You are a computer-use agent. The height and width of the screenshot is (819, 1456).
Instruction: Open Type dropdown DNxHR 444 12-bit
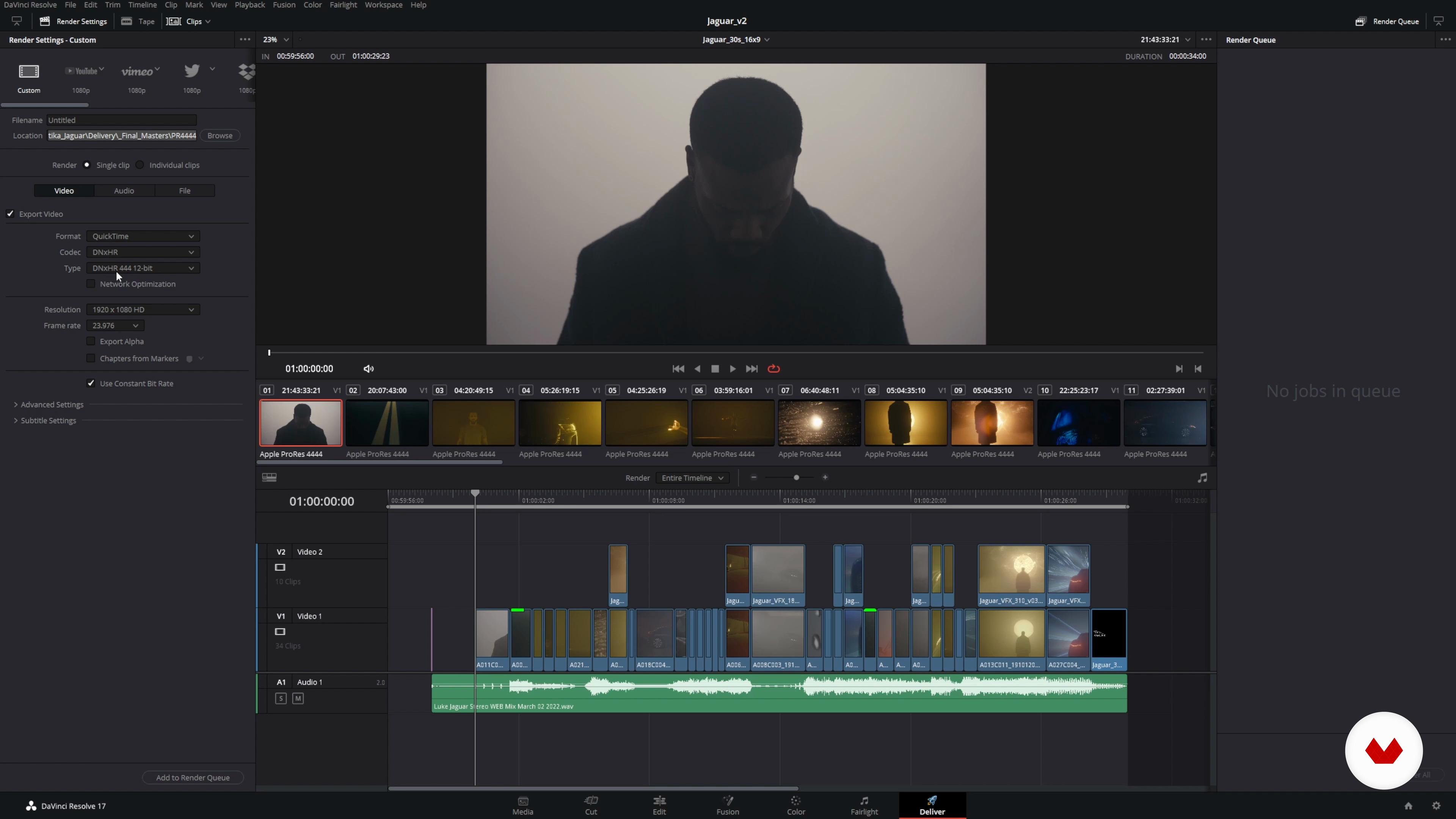tap(143, 268)
